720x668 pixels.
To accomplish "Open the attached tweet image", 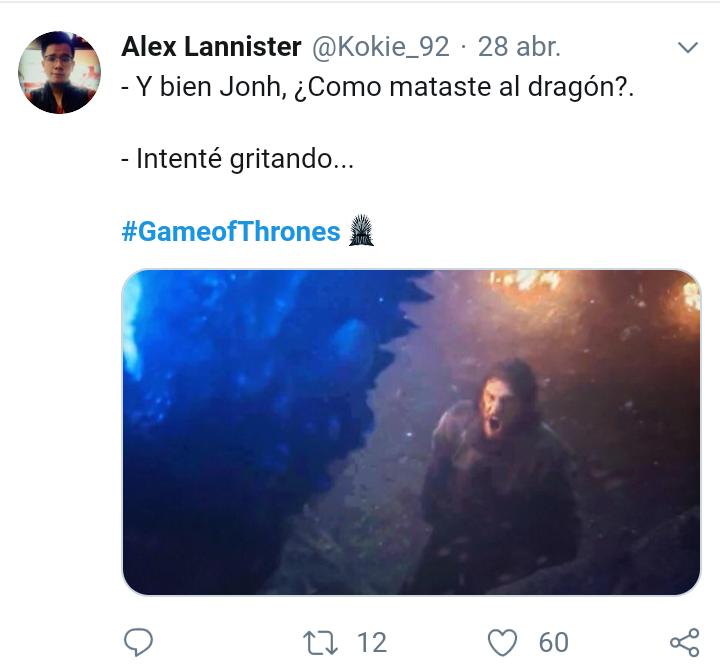I will (x=410, y=432).
